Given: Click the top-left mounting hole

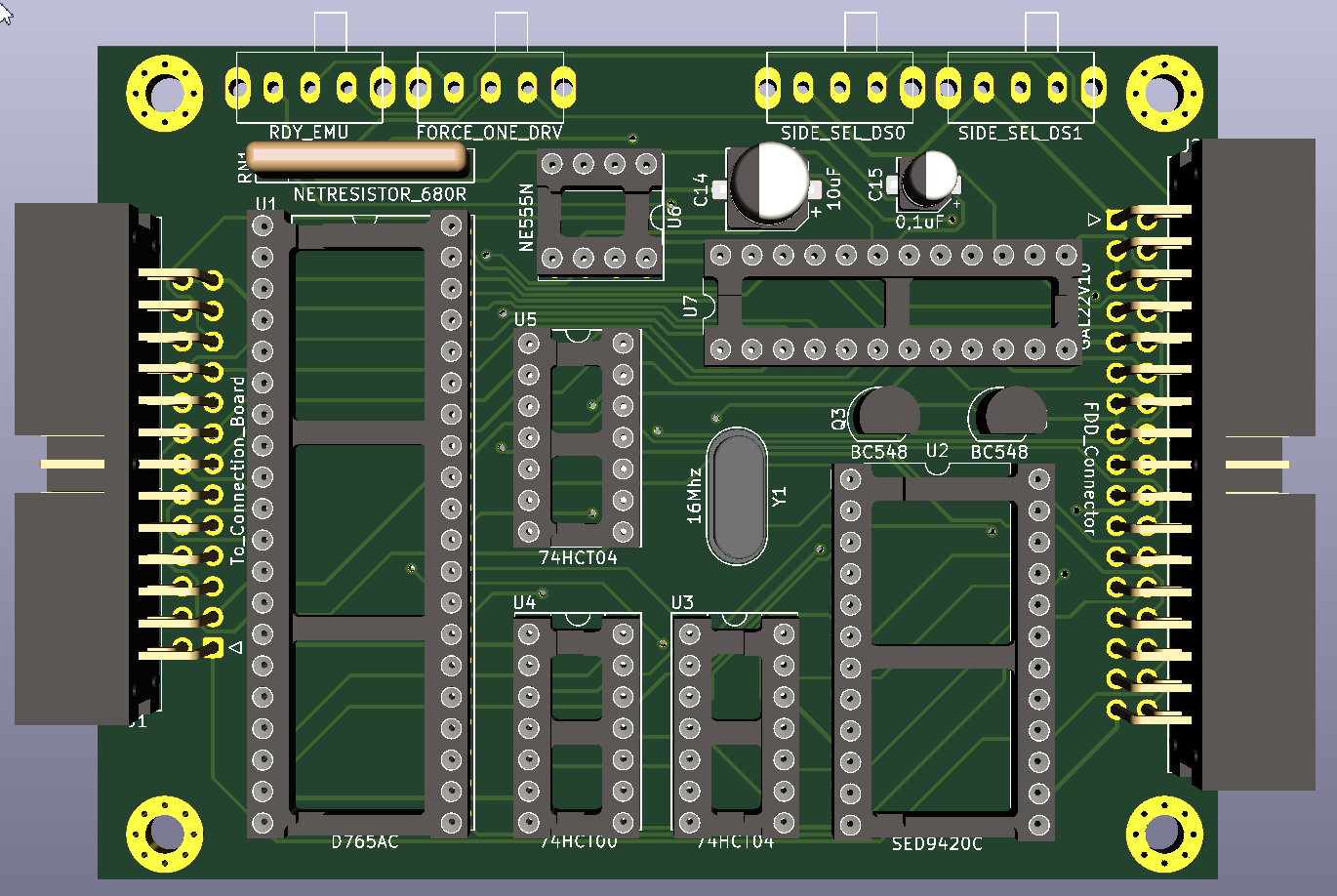Looking at the screenshot, I should pos(165,94).
